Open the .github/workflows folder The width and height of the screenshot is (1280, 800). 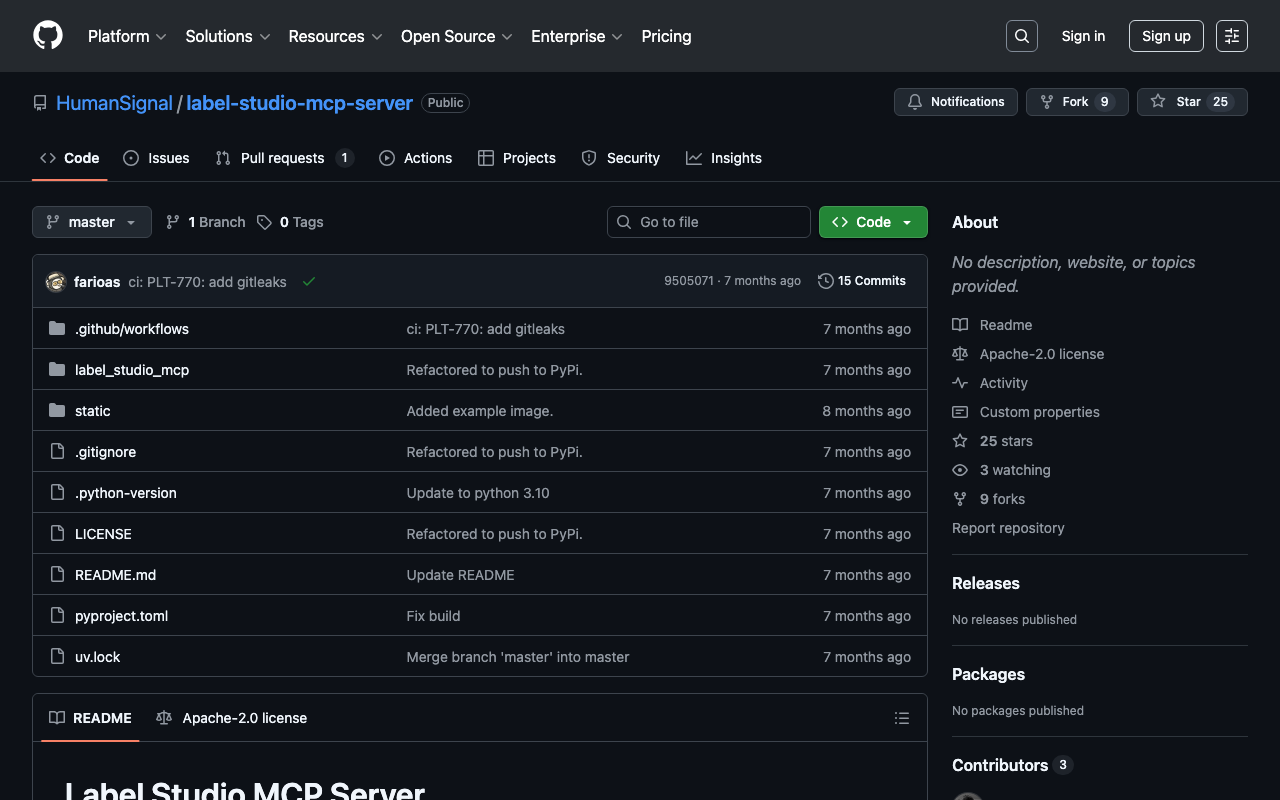(x=131, y=329)
